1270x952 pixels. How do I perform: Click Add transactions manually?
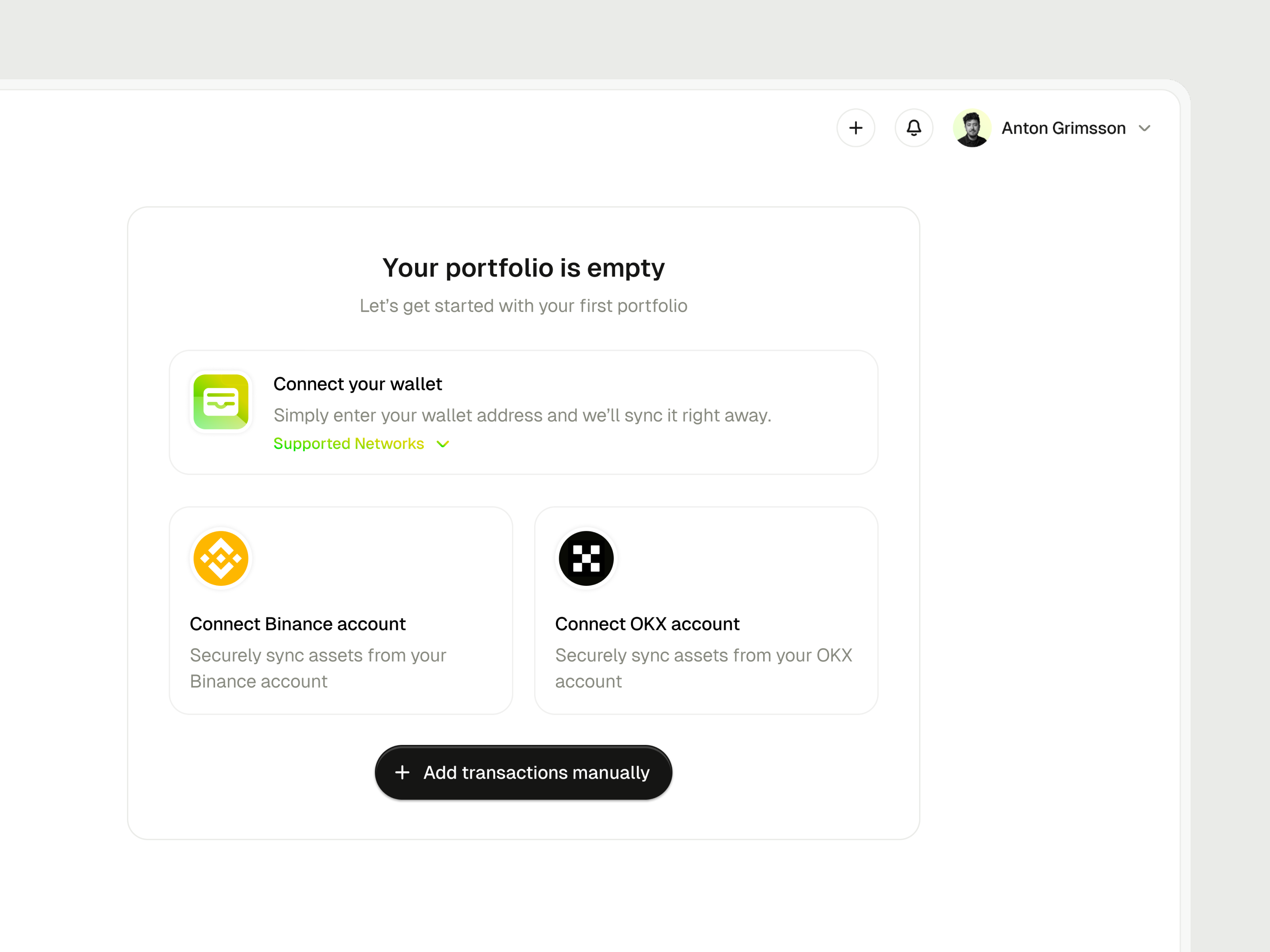pyautogui.click(x=523, y=772)
